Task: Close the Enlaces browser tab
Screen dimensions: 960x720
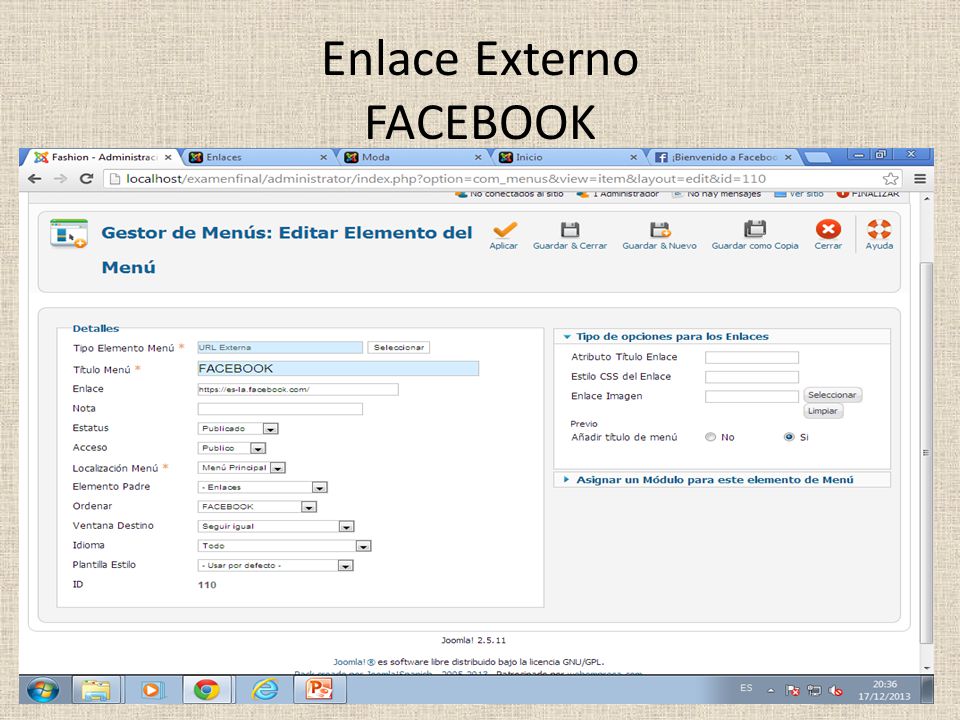Action: coord(323,157)
